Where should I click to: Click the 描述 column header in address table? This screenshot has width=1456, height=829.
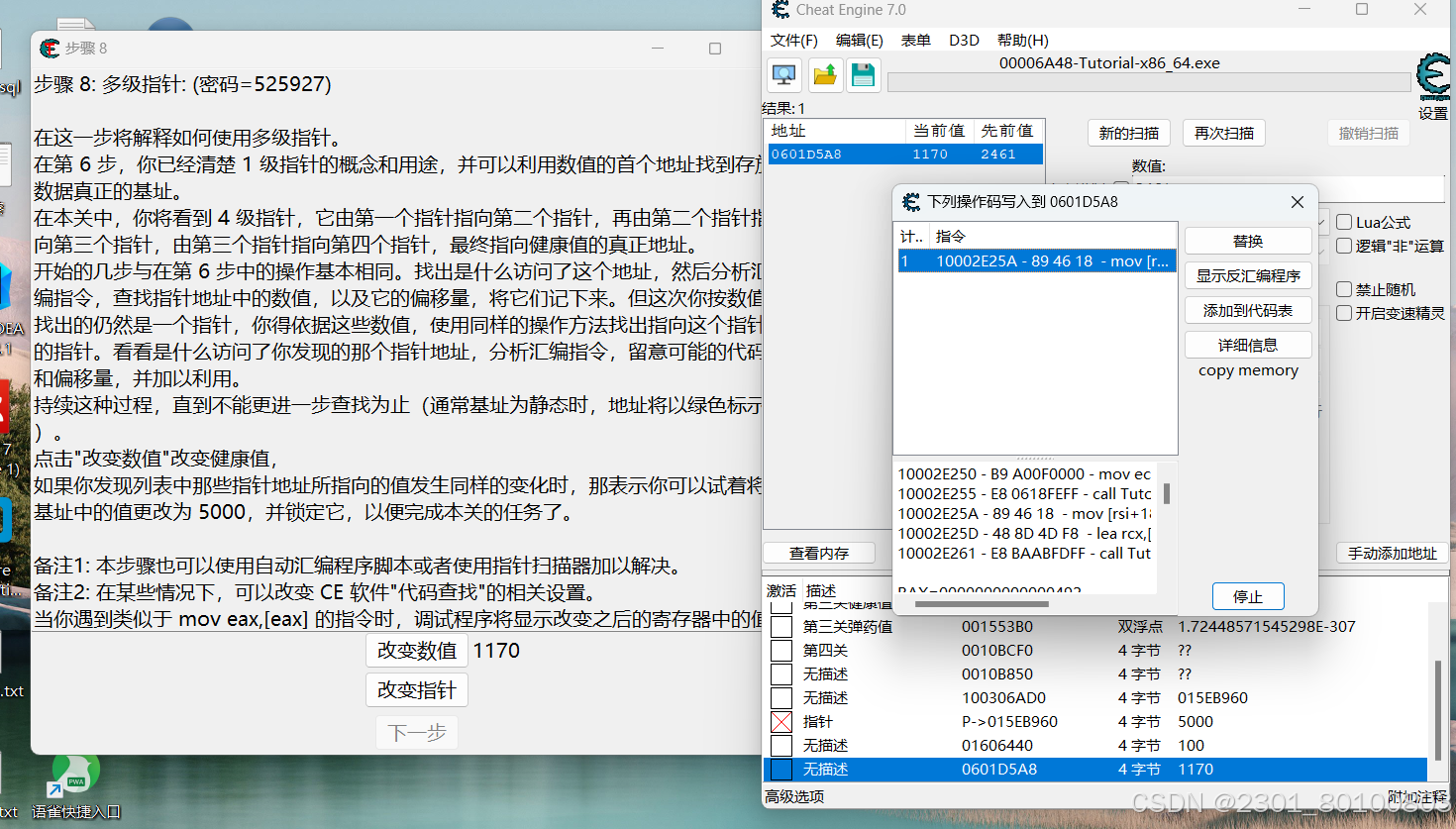pos(820,590)
